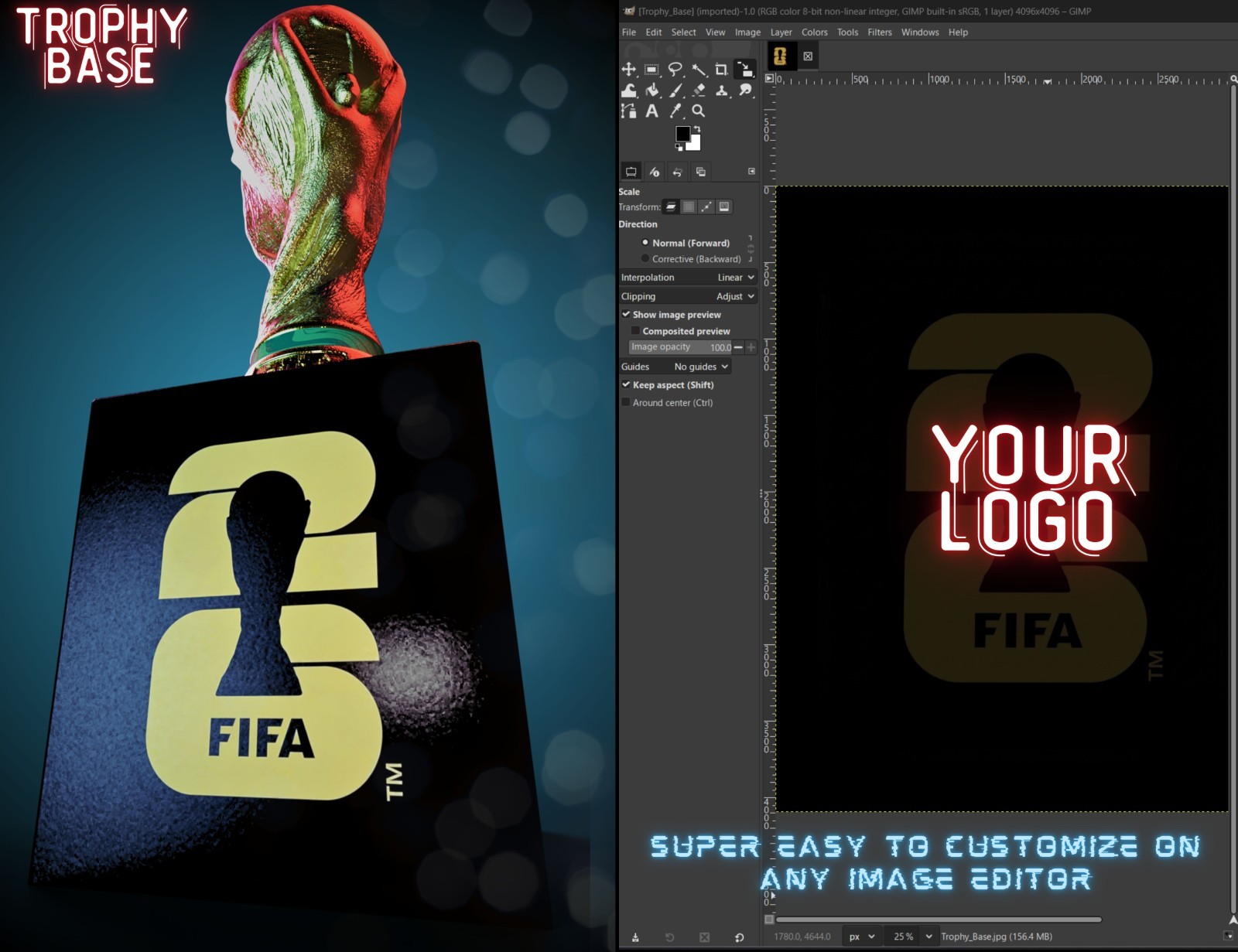Select the Smudge tool

[745, 90]
